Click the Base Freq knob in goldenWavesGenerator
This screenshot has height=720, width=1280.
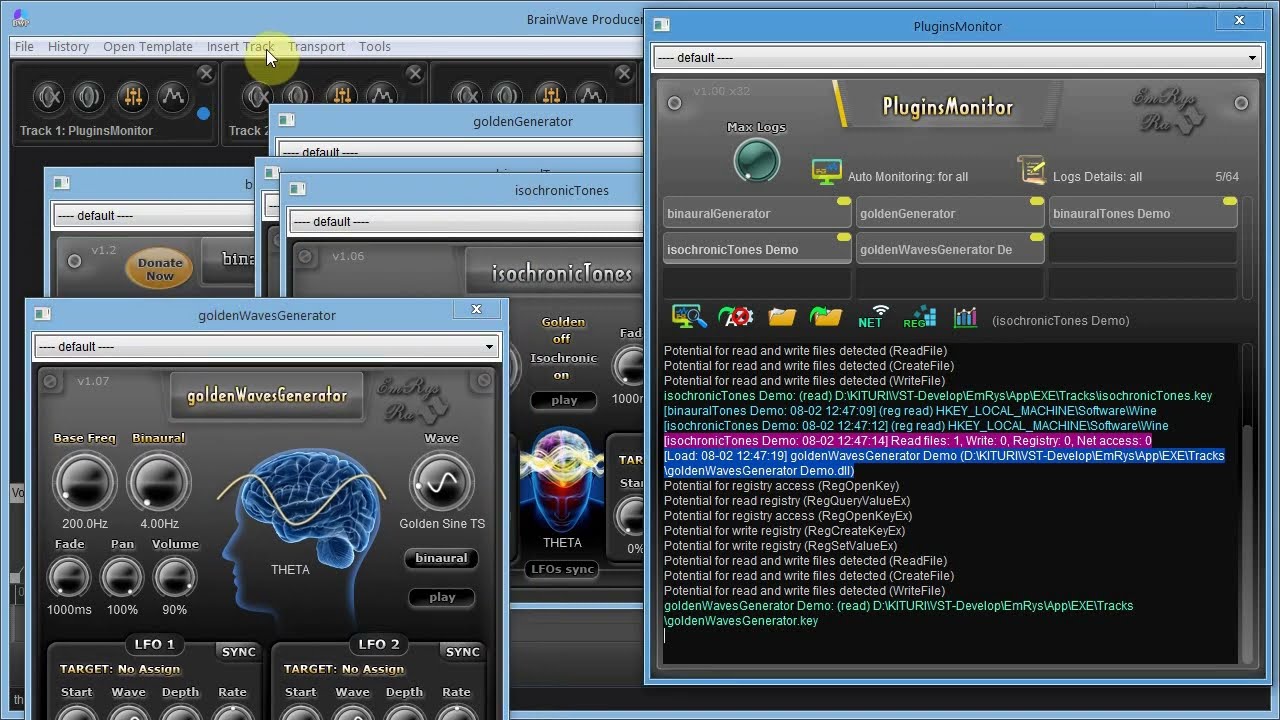click(x=85, y=480)
